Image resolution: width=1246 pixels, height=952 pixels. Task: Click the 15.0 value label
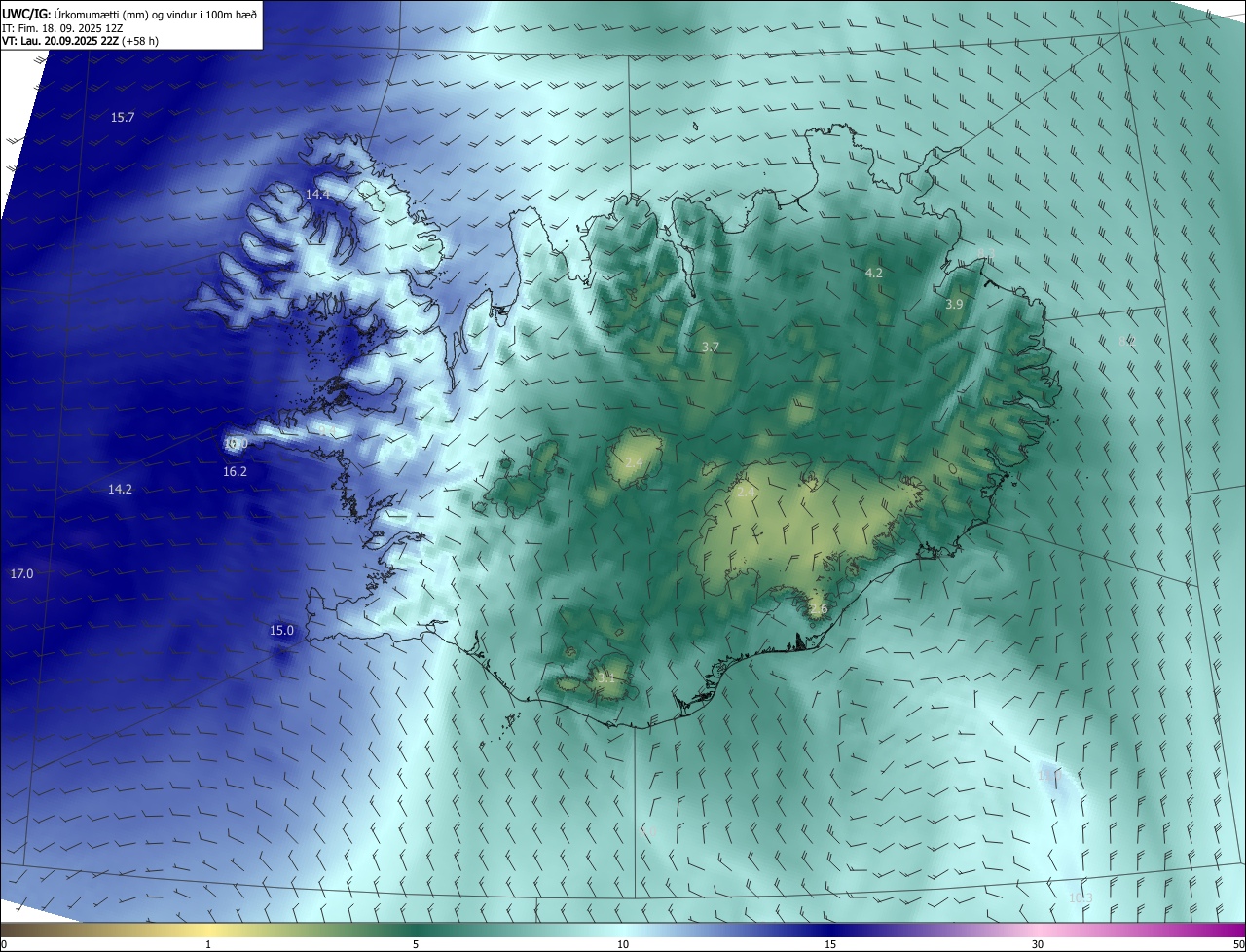tap(281, 630)
